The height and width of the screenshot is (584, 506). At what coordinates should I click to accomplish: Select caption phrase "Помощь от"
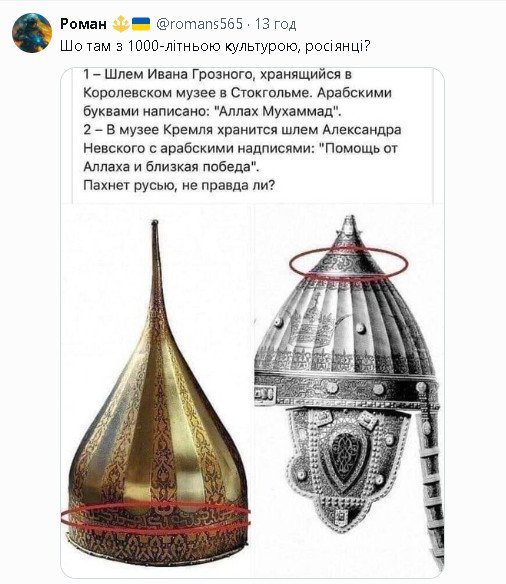[x=362, y=148]
